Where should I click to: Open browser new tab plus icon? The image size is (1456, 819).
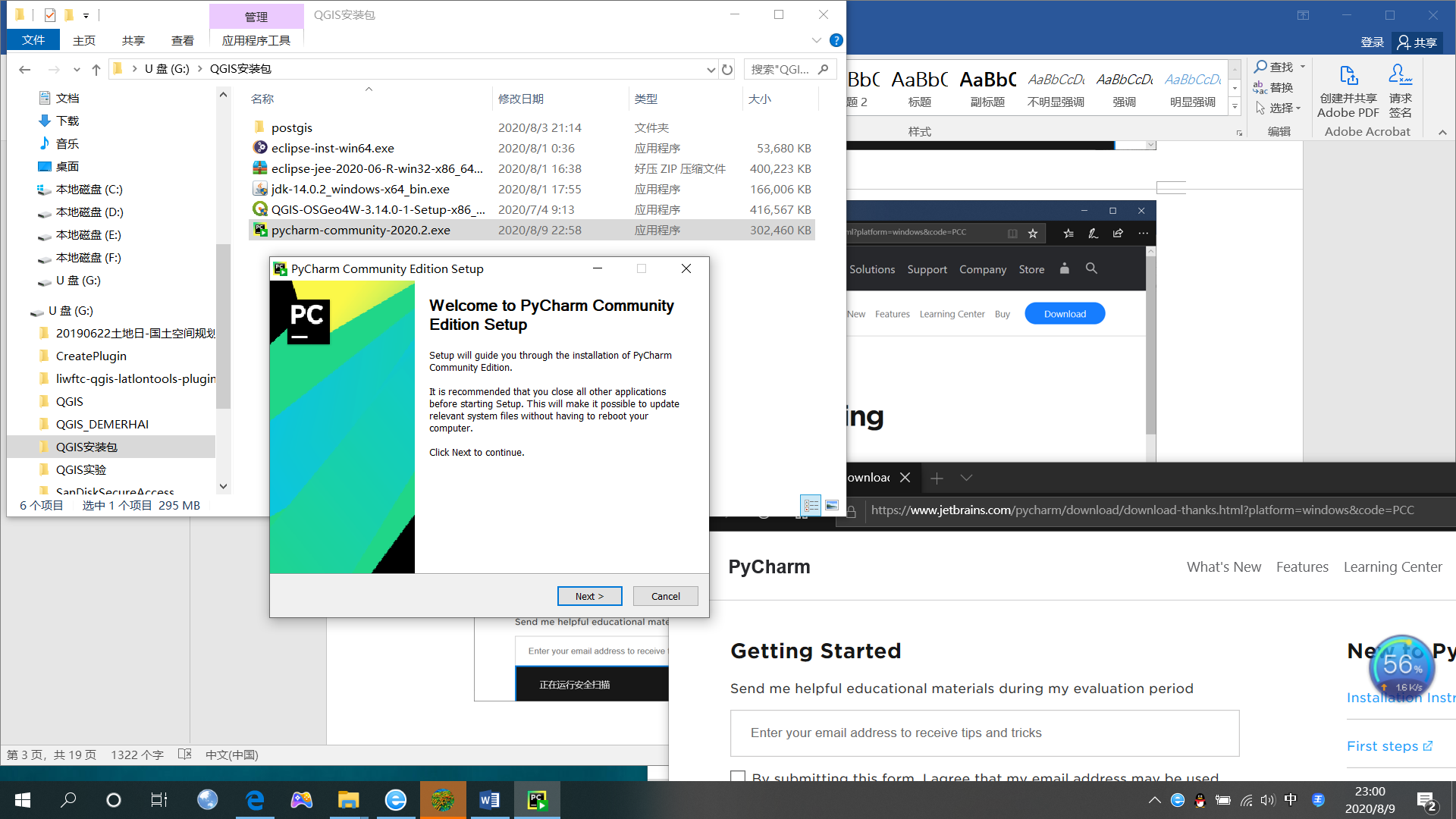click(937, 478)
